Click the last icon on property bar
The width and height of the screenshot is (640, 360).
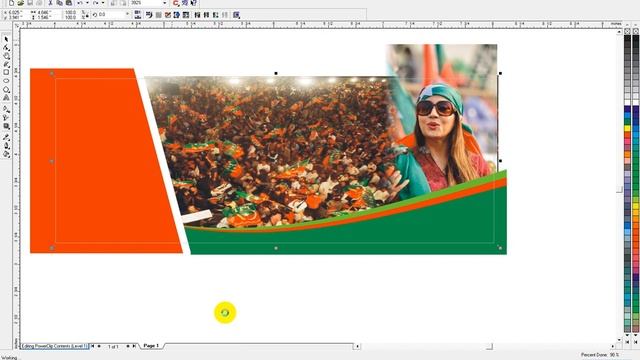coord(236,15)
